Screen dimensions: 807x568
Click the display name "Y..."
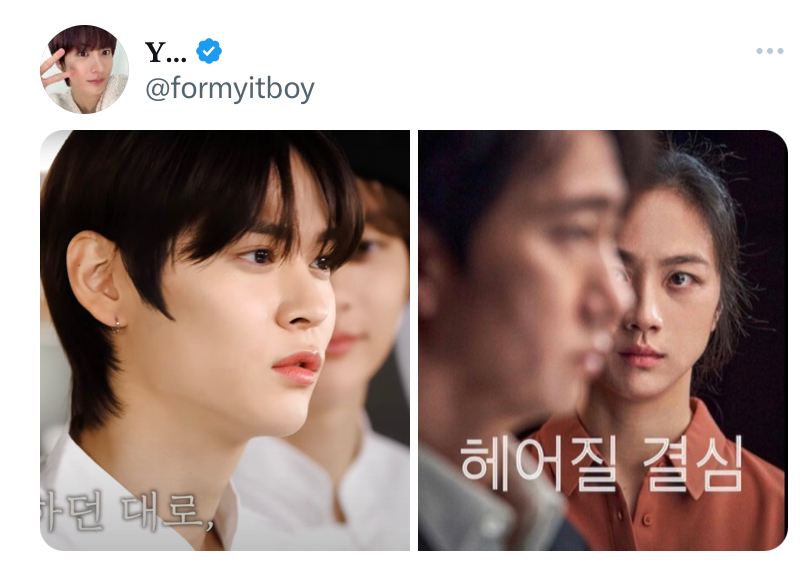tap(166, 51)
